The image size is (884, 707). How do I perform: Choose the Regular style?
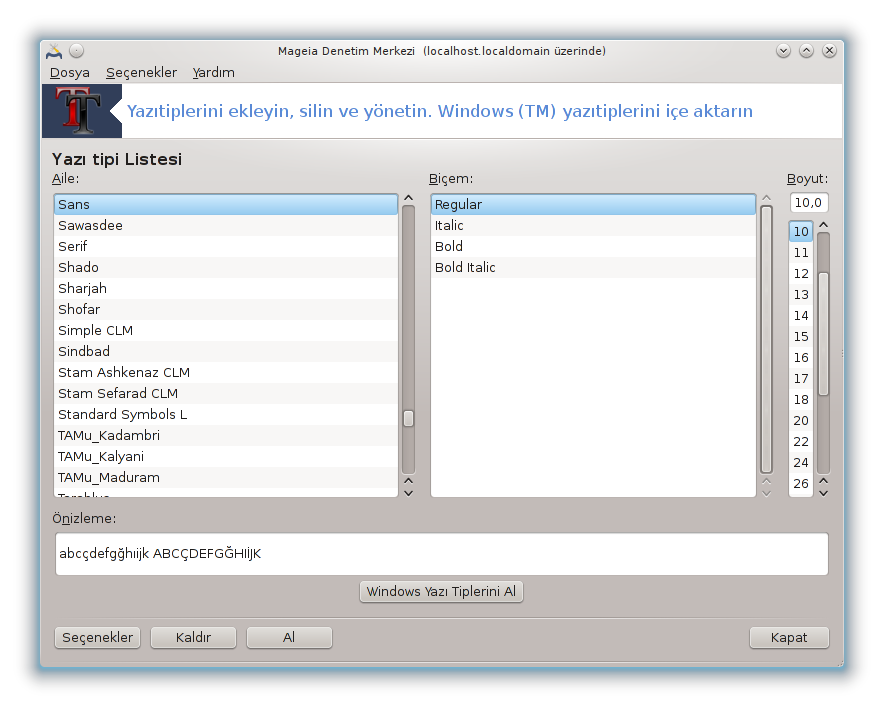tap(593, 205)
